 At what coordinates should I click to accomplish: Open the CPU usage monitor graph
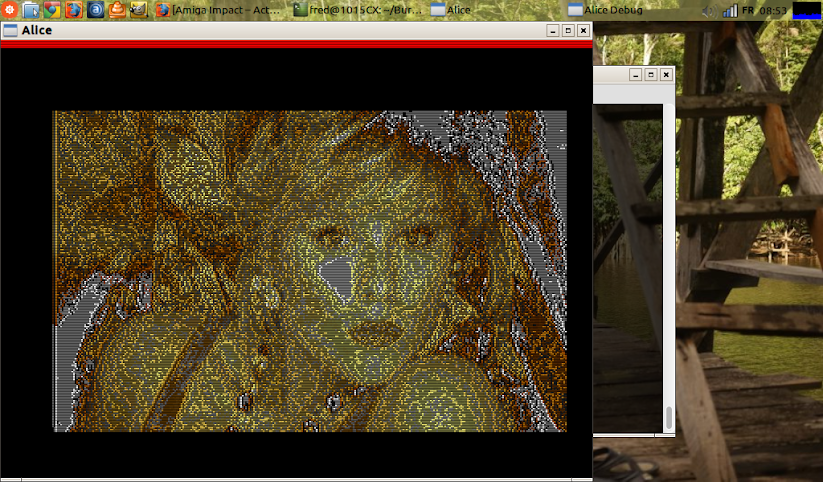[x=806, y=10]
